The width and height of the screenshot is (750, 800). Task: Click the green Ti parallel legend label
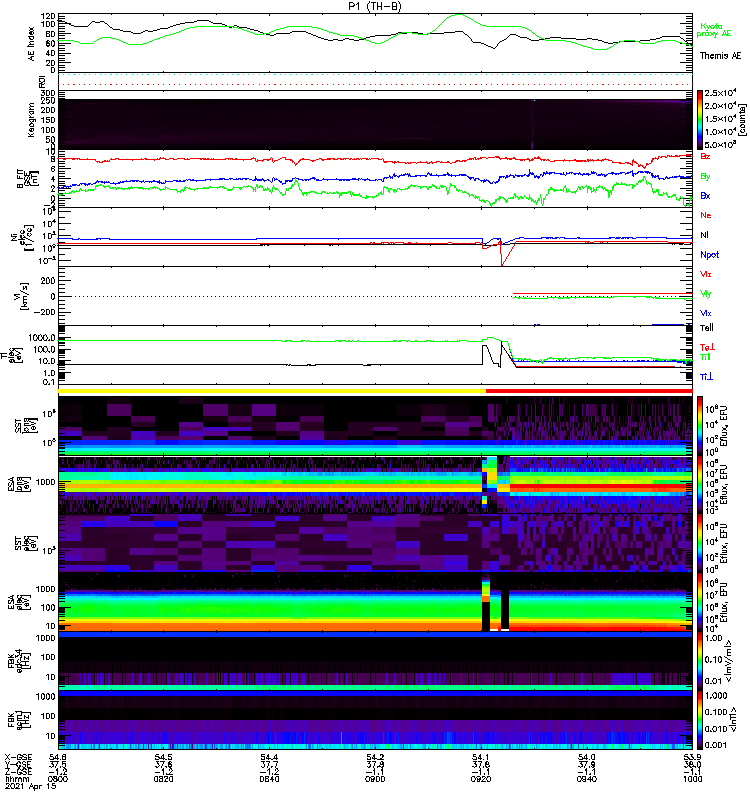tap(705, 357)
